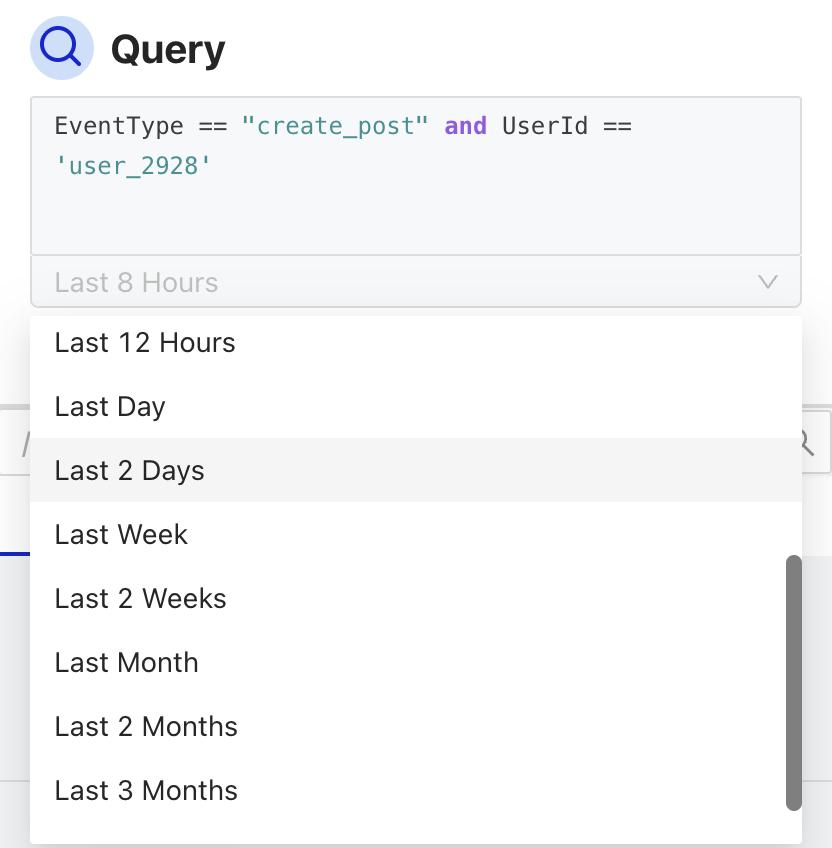The width and height of the screenshot is (832, 848).
Task: Select "Last 3 Months" time range
Action: [x=146, y=791]
